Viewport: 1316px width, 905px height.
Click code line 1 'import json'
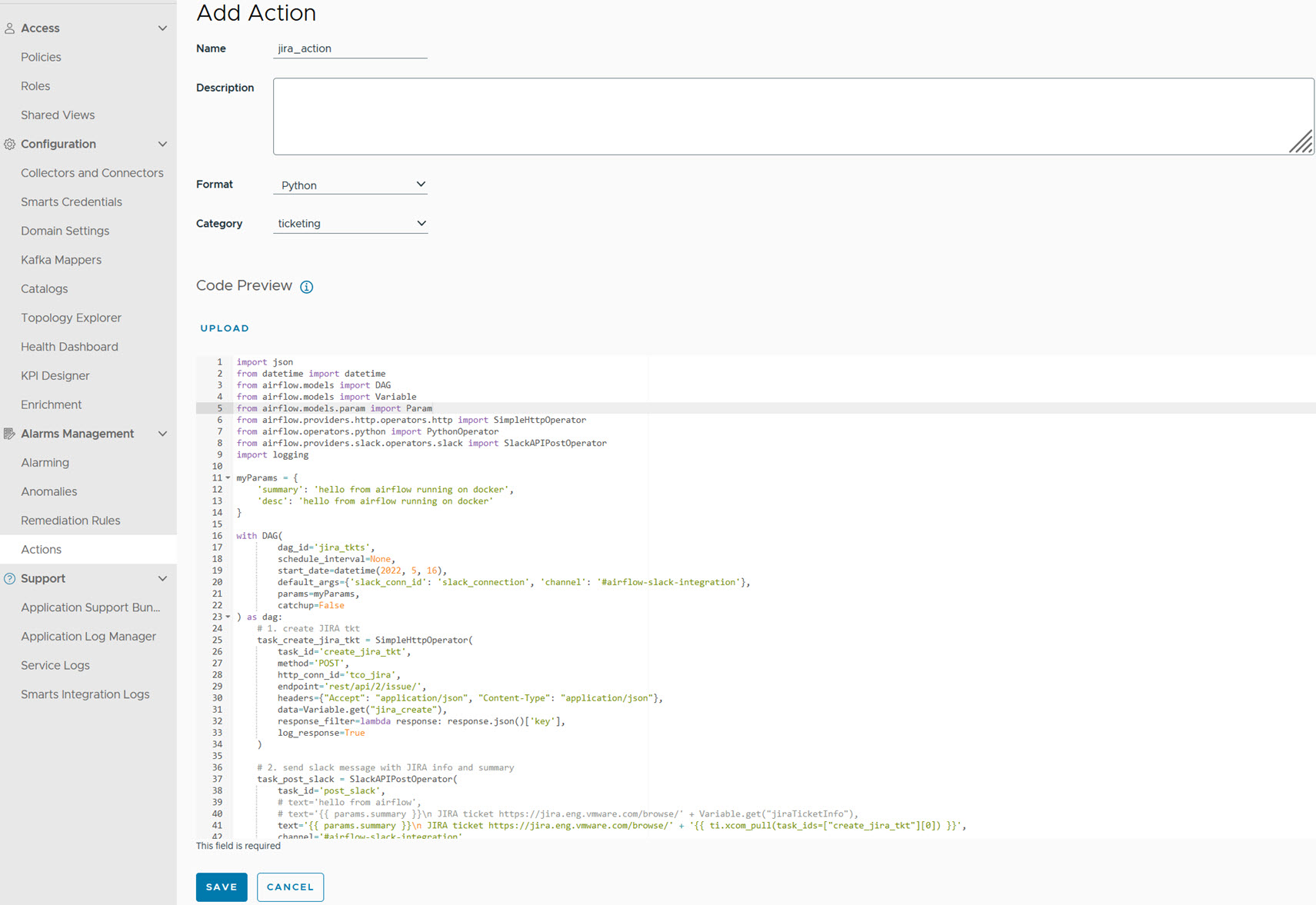click(x=265, y=362)
